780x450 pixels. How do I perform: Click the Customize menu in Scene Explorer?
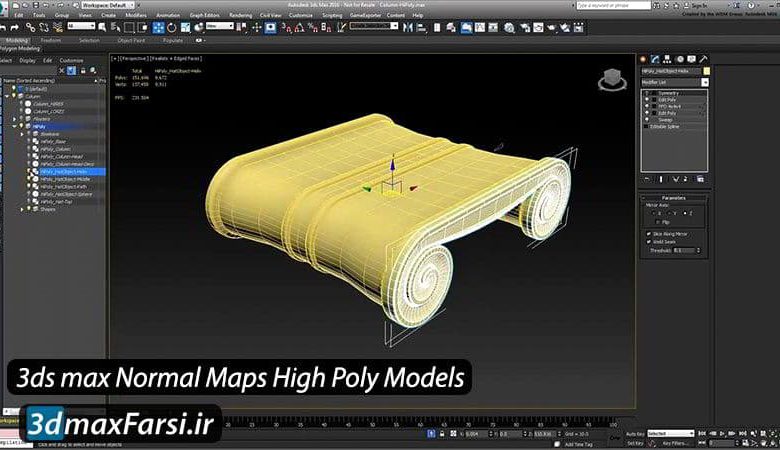coord(71,60)
